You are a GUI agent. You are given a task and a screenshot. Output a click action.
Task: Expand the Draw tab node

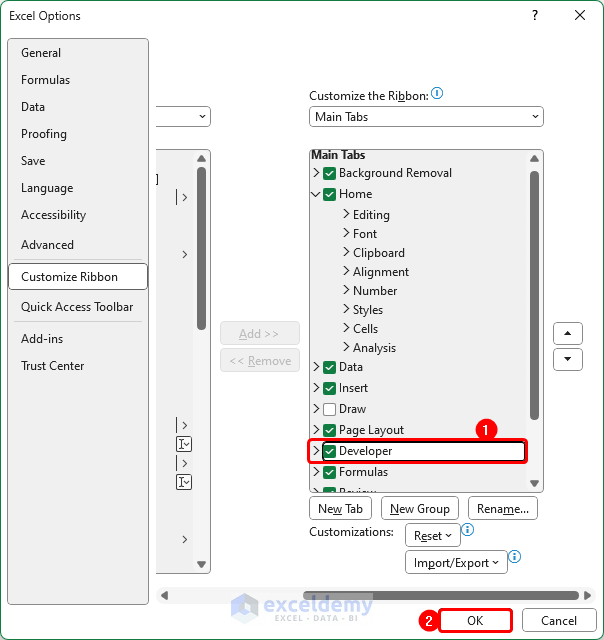(316, 408)
